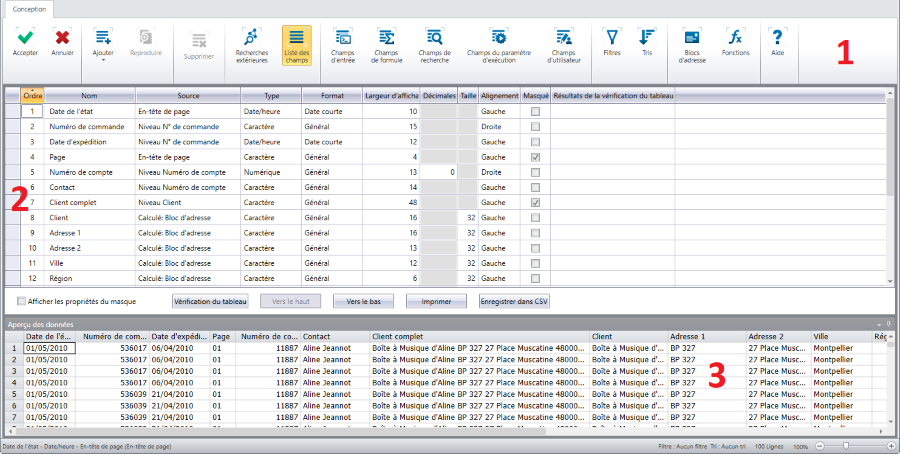The height and width of the screenshot is (454, 900).
Task: Click the green Accepter checkmark icon
Action: click(x=25, y=38)
